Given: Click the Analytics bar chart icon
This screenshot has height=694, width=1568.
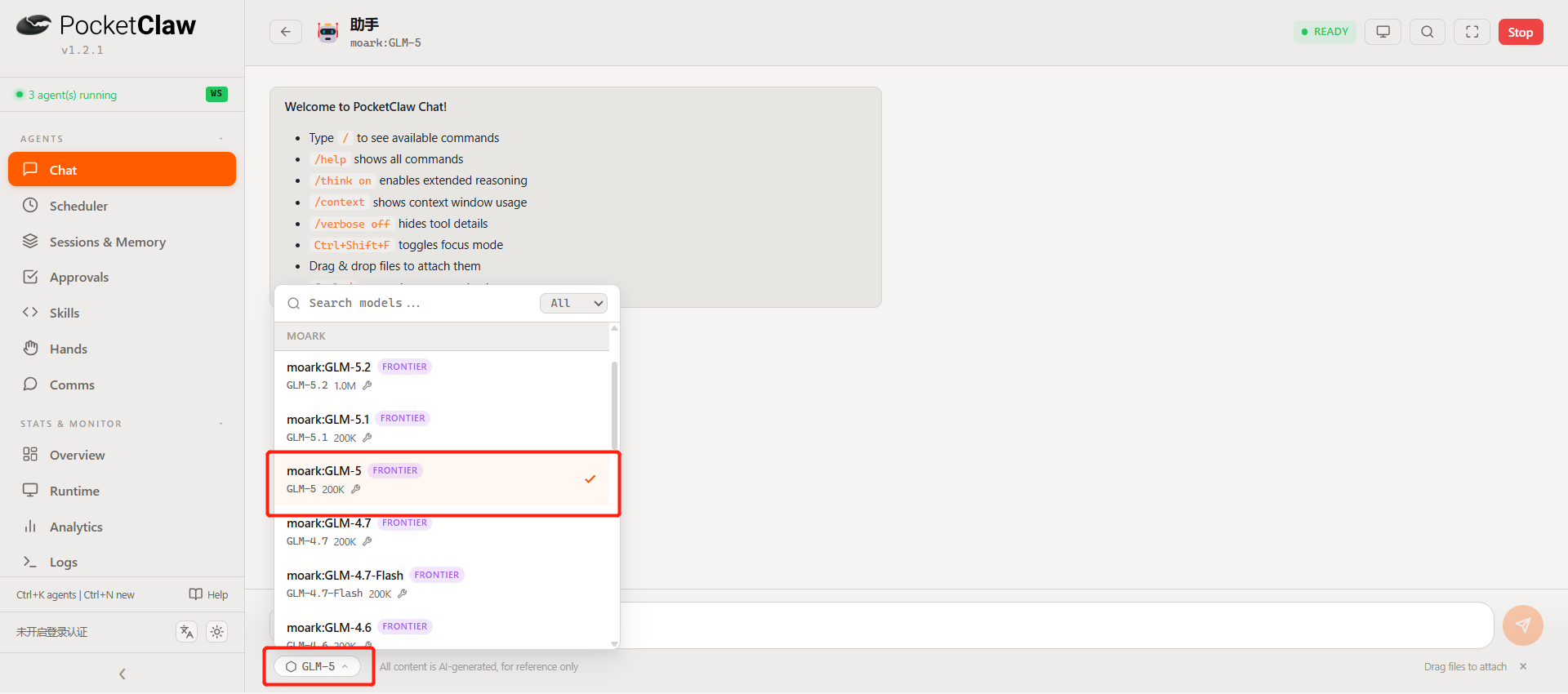Looking at the screenshot, I should click(x=30, y=526).
